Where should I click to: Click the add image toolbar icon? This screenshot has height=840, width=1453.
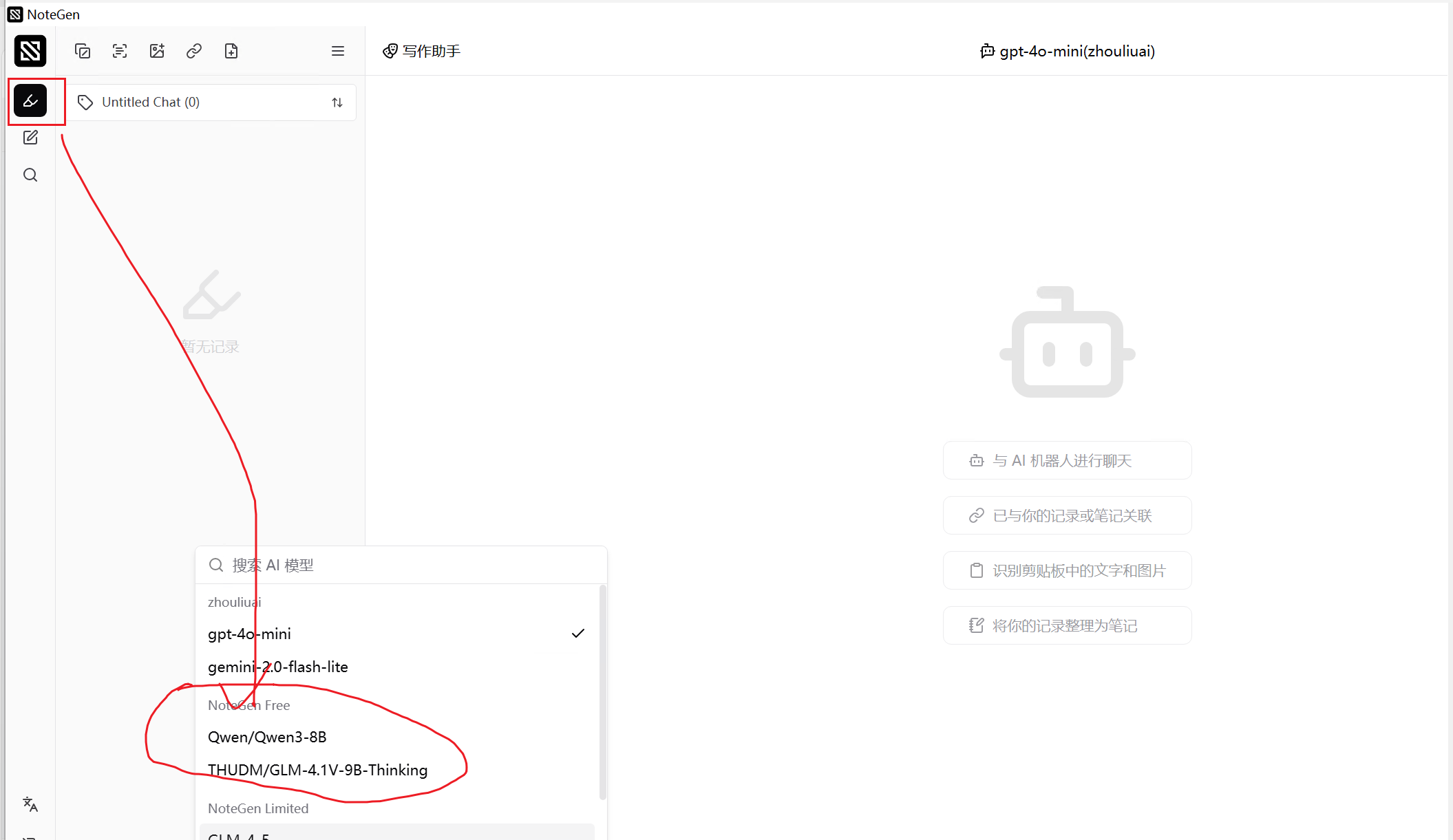point(157,51)
